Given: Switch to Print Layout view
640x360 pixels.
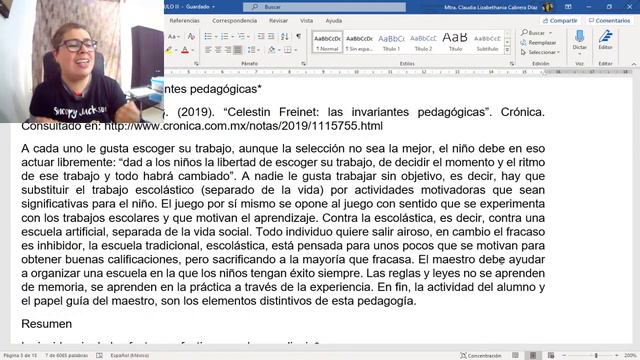Looking at the screenshot, I should click(x=533, y=356).
